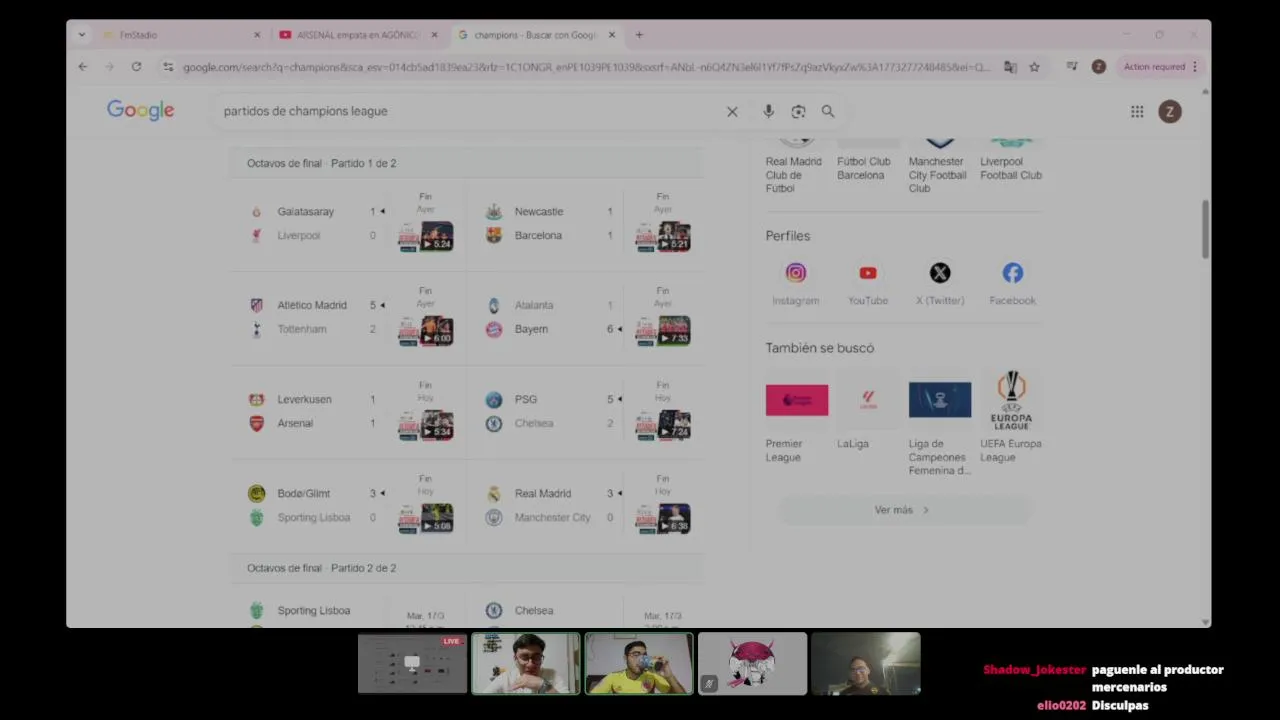Screen dimensions: 1280x720
Task: Open UEFA Europa League card
Action: pyautogui.click(x=1011, y=418)
